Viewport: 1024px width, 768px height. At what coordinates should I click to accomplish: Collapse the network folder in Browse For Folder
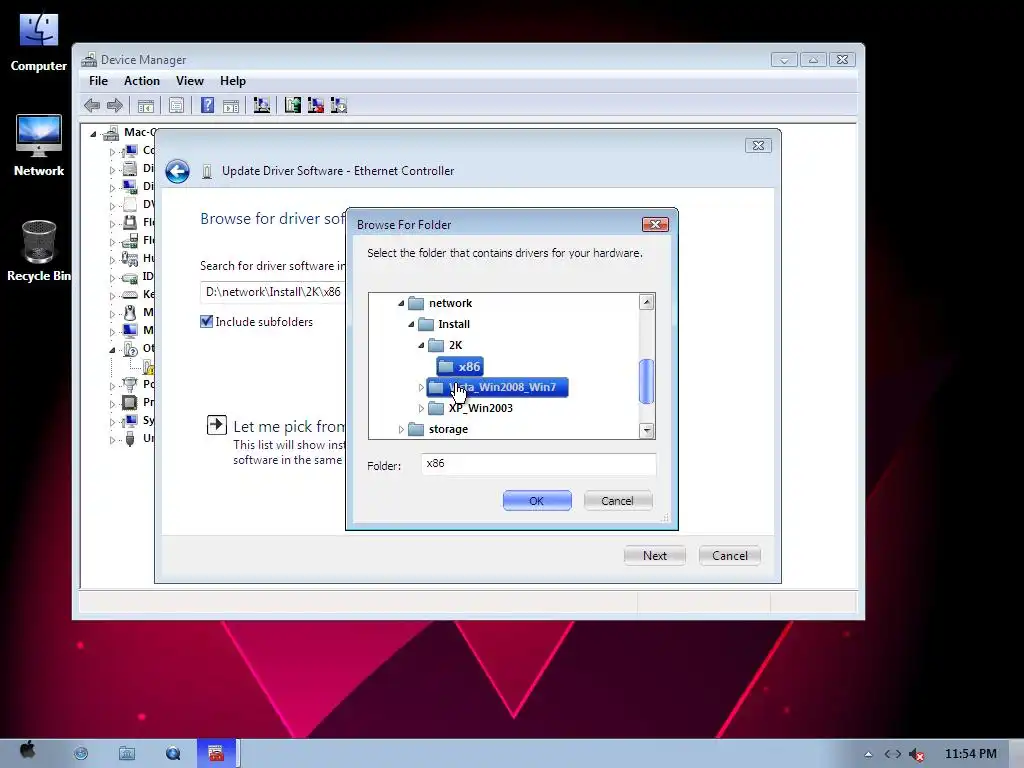[401, 304]
